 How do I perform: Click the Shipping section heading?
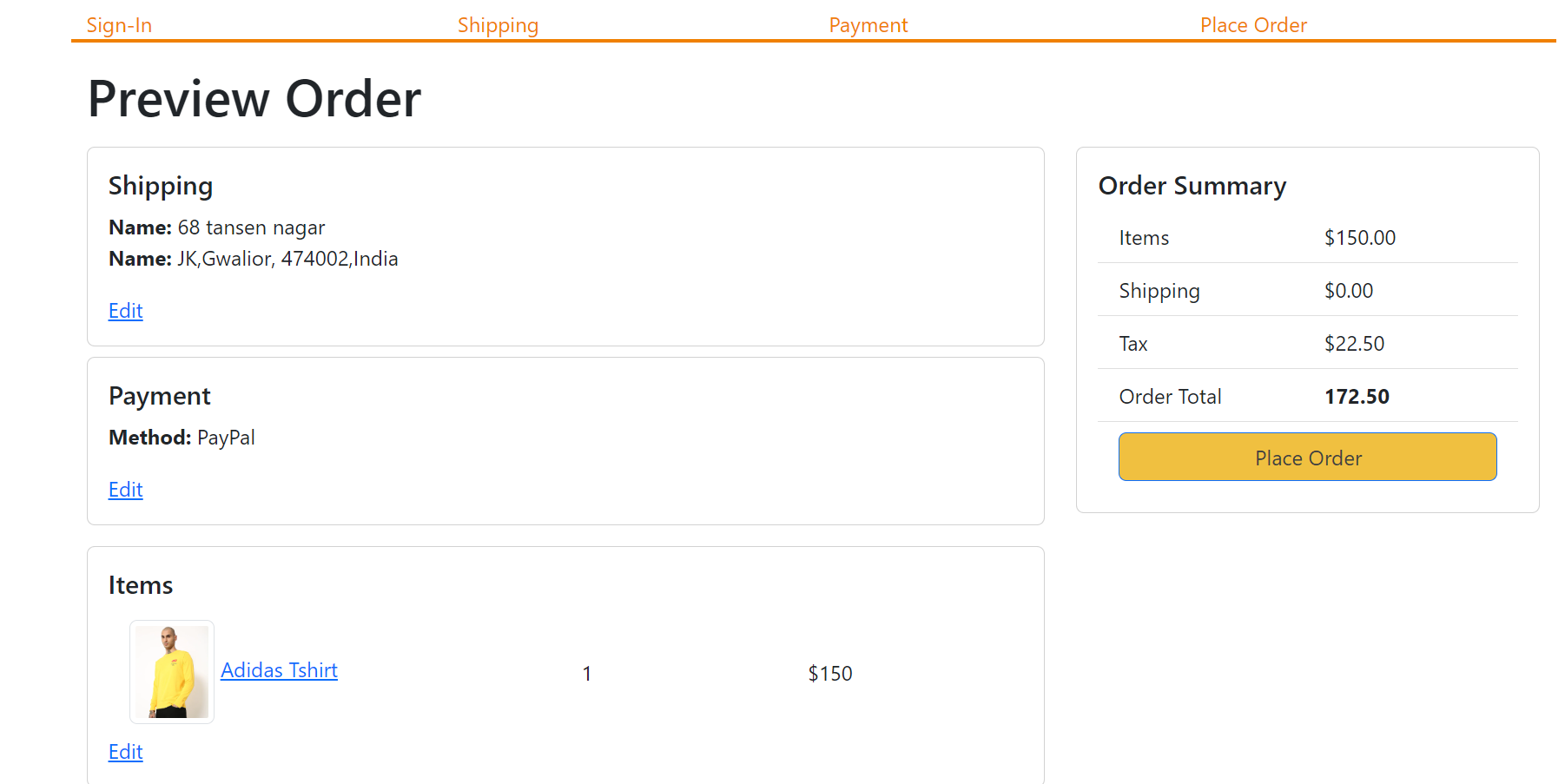pyautogui.click(x=161, y=185)
